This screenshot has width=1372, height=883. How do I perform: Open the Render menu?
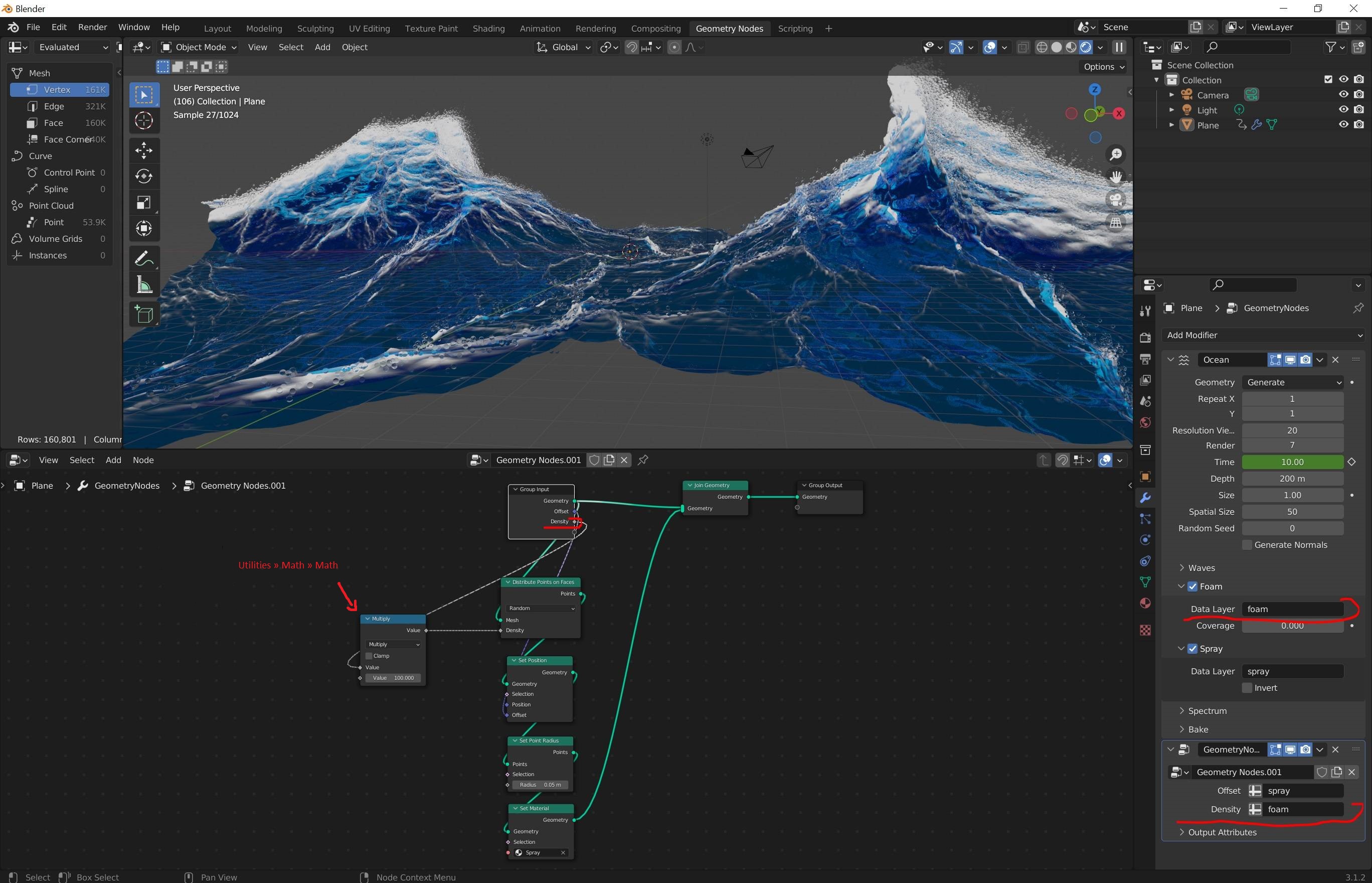tap(92, 27)
